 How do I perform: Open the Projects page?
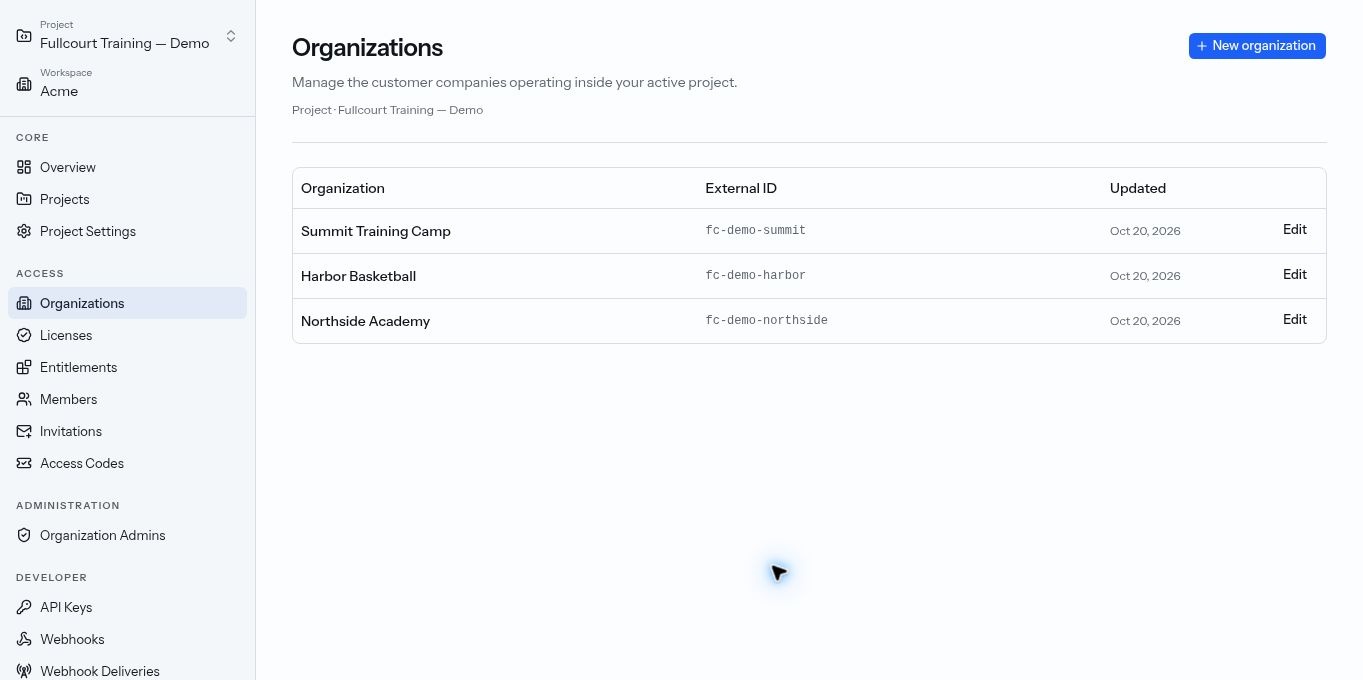pos(127,199)
